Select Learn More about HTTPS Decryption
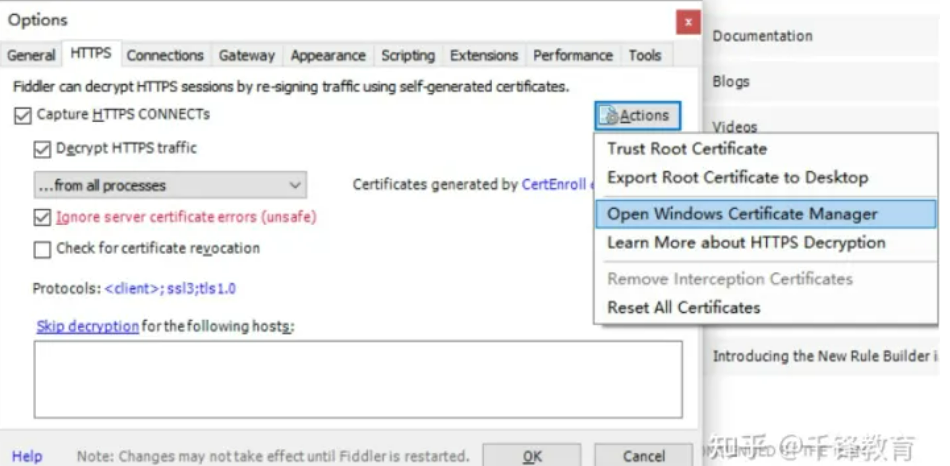 pos(766,242)
